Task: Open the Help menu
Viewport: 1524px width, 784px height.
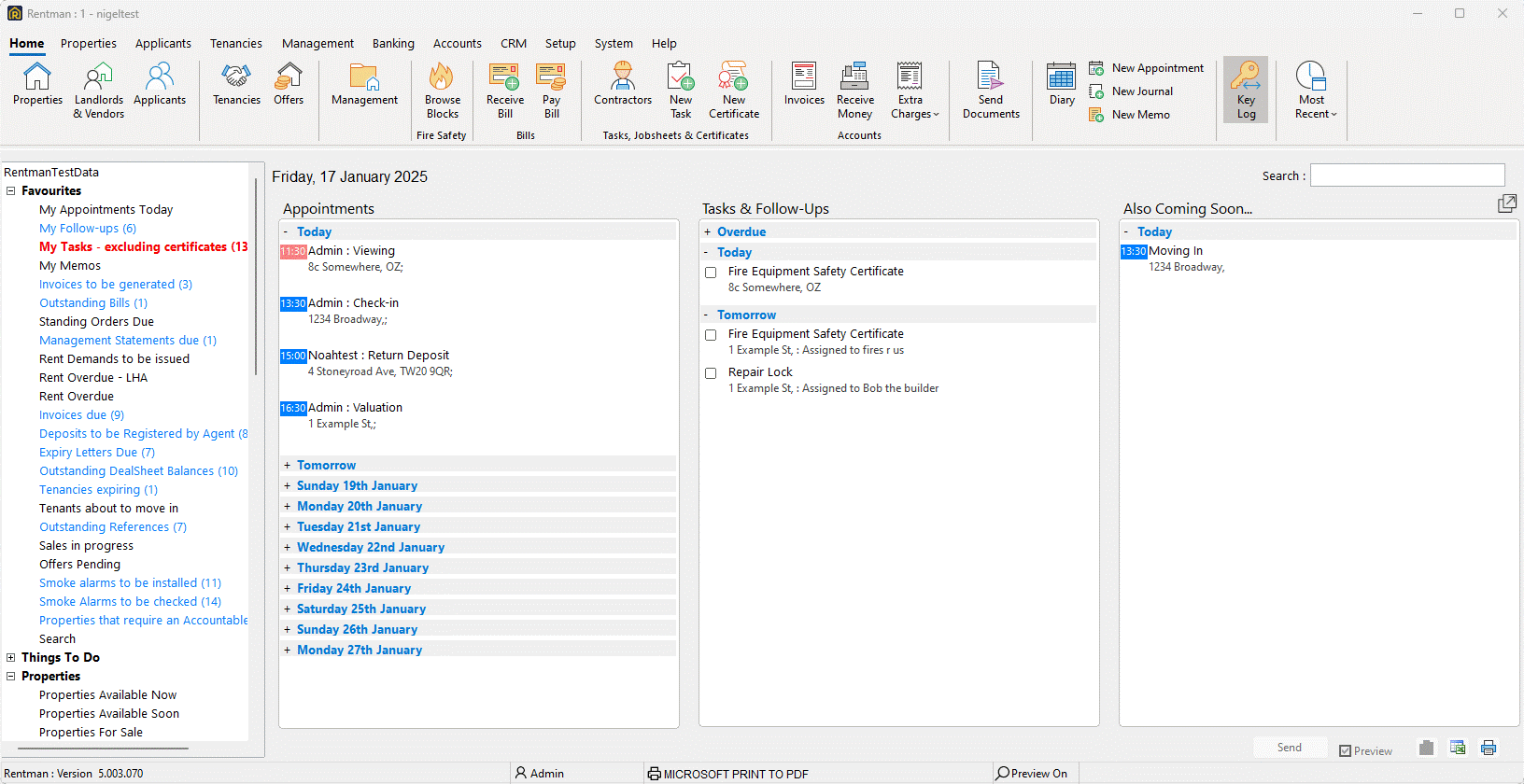Action: 664,44
